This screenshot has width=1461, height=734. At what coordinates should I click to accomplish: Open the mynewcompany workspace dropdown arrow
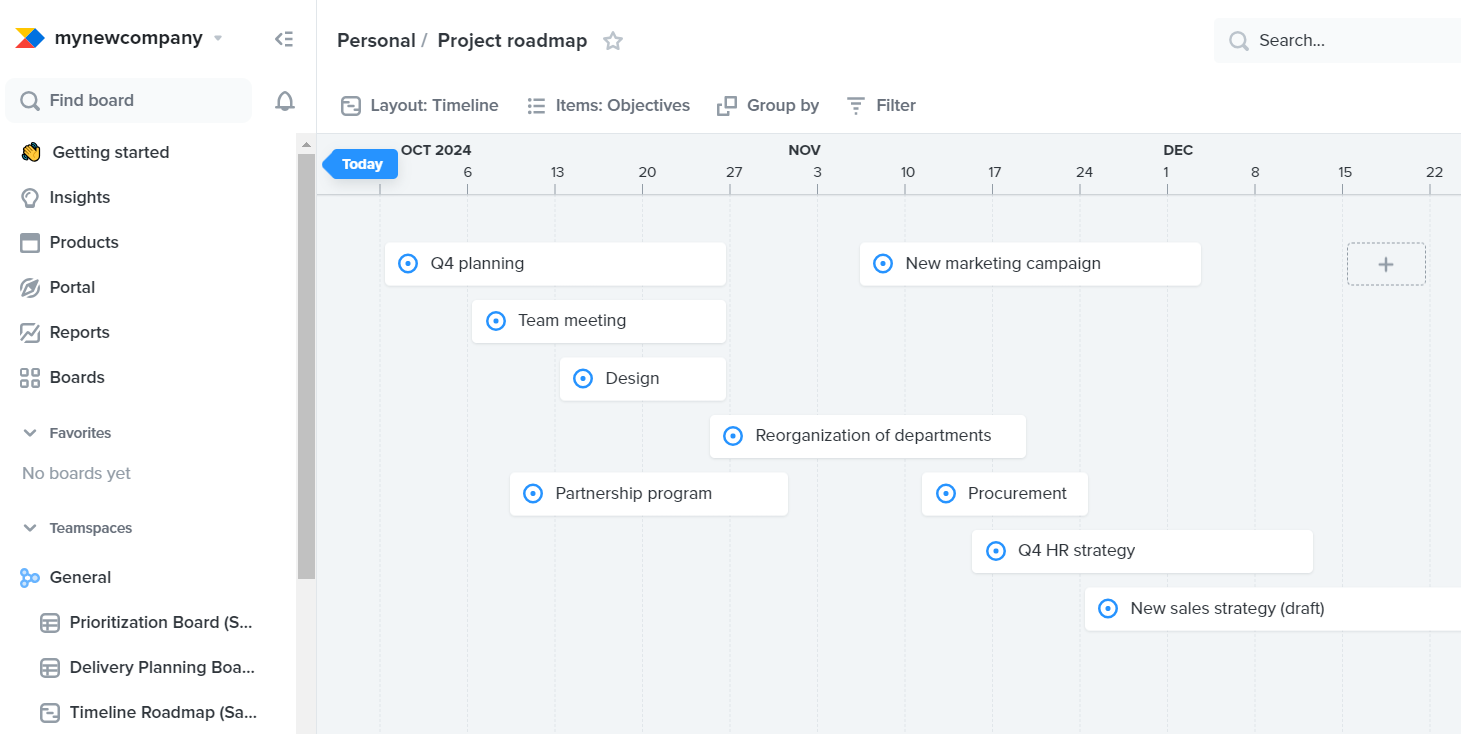(x=216, y=38)
